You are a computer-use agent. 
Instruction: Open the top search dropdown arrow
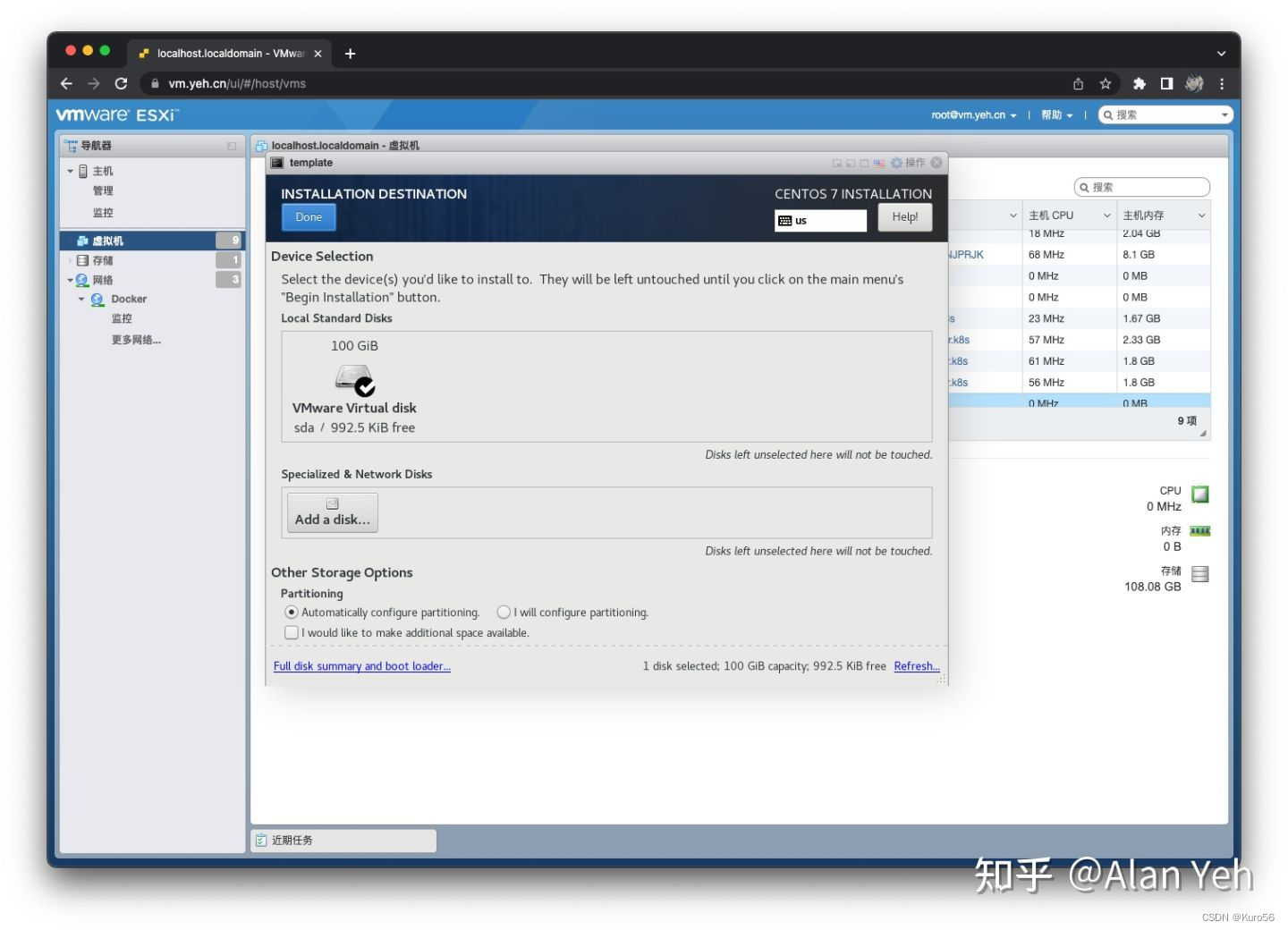1224,115
